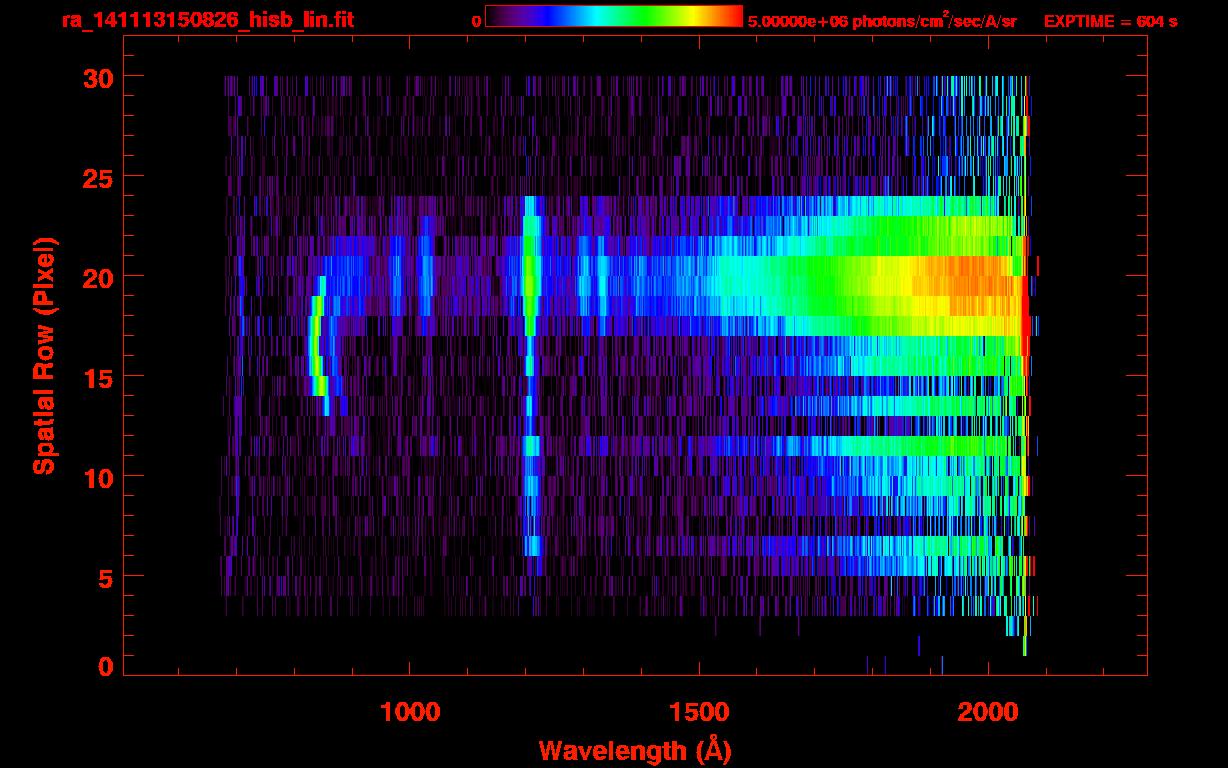The height and width of the screenshot is (768, 1228).
Task: Click the rainbow color scale bar
Action: (x=614, y=16)
